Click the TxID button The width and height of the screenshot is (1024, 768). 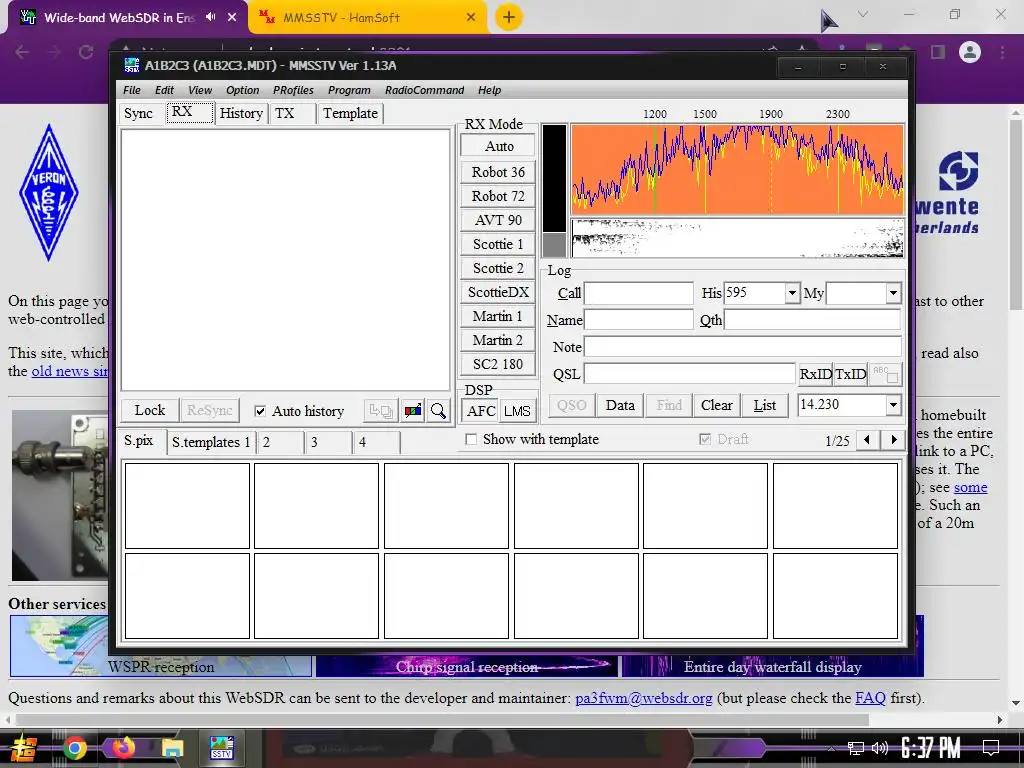click(850, 374)
